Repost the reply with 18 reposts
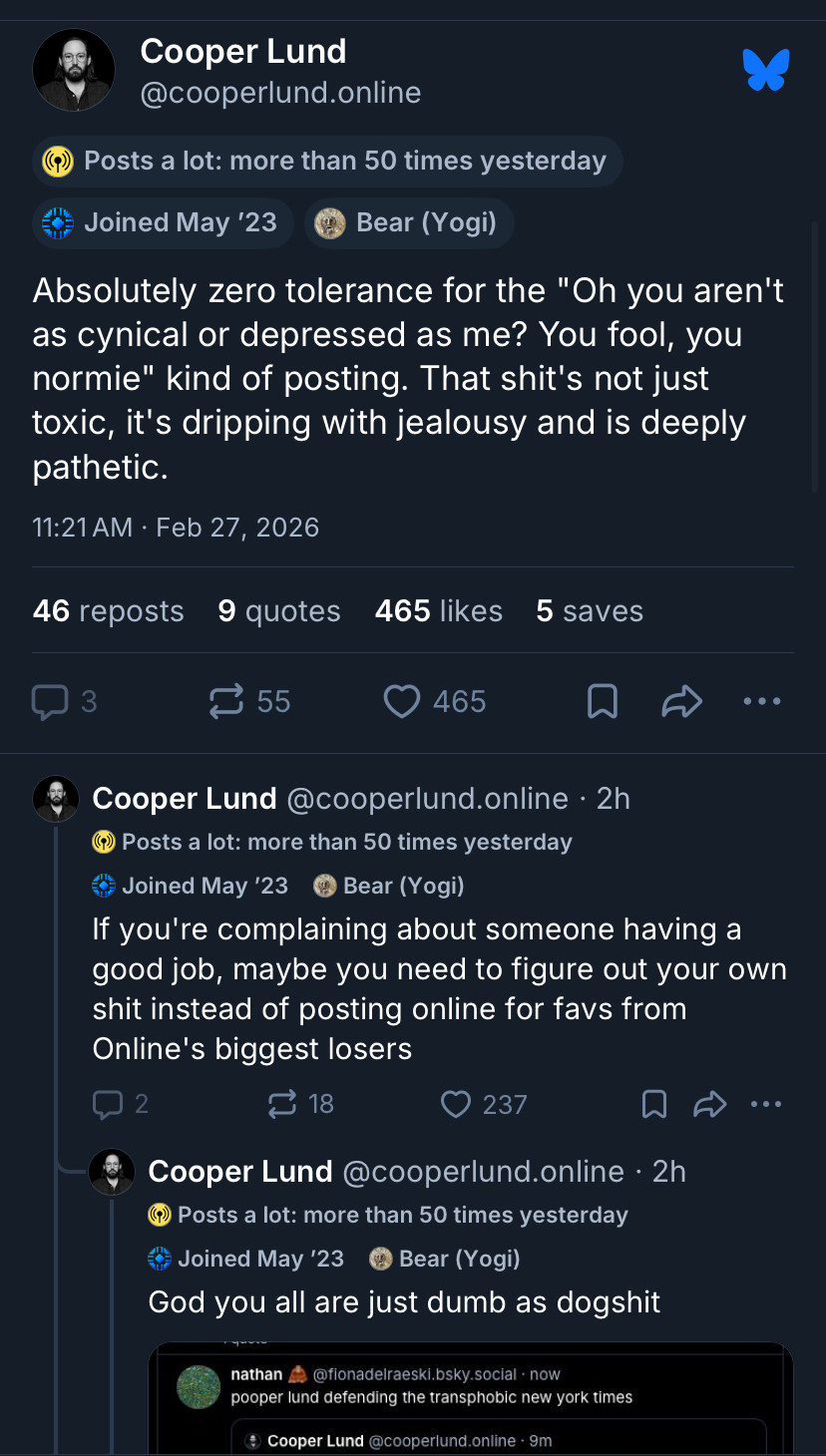Screen dimensions: 826x1456 point(282,1104)
